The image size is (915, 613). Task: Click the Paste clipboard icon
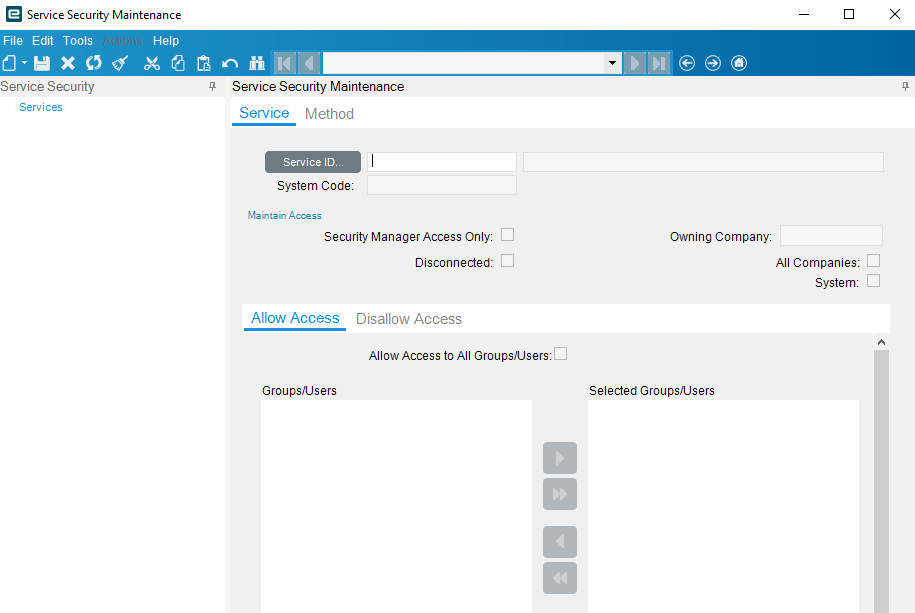tap(204, 63)
